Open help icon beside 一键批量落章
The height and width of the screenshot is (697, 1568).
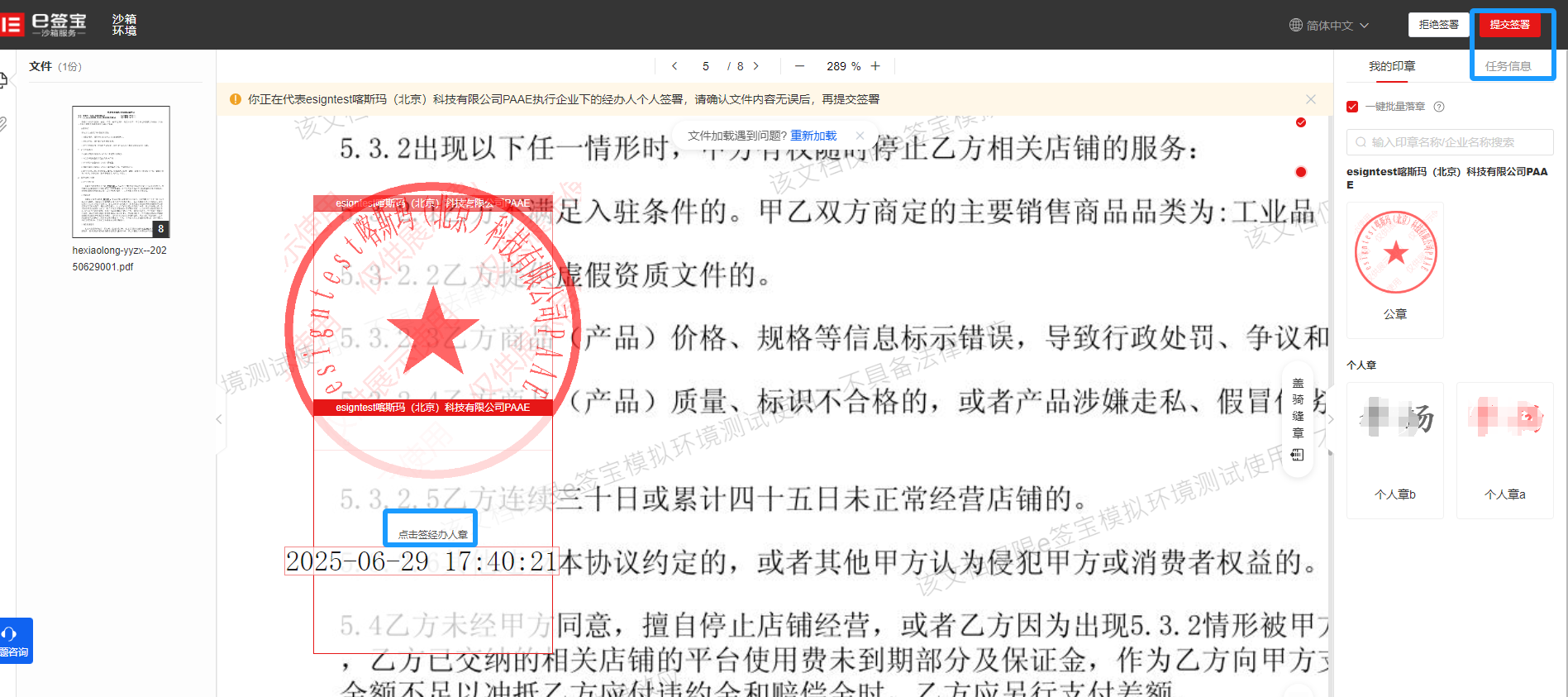(x=1439, y=107)
